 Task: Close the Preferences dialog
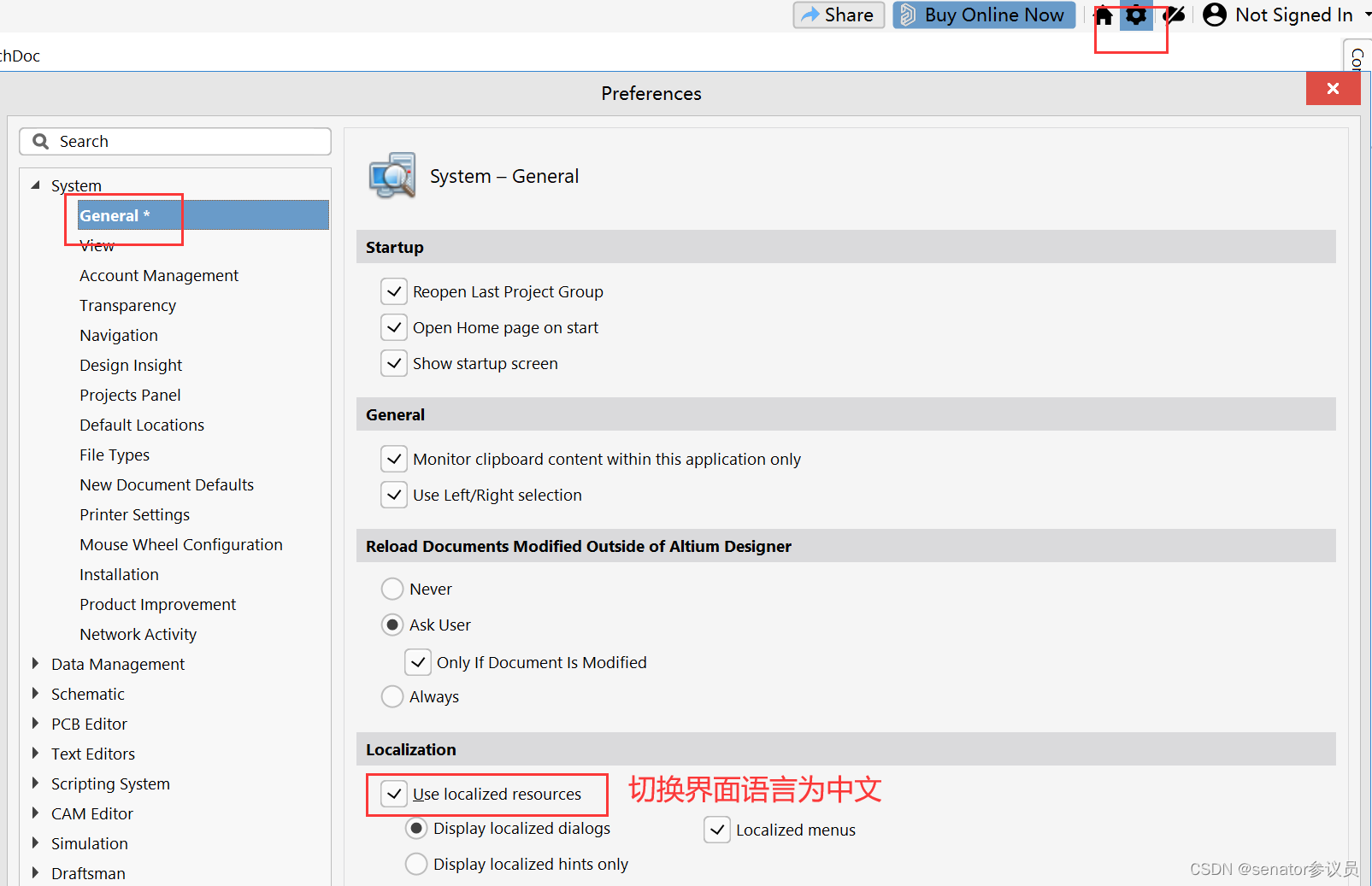[x=1333, y=88]
